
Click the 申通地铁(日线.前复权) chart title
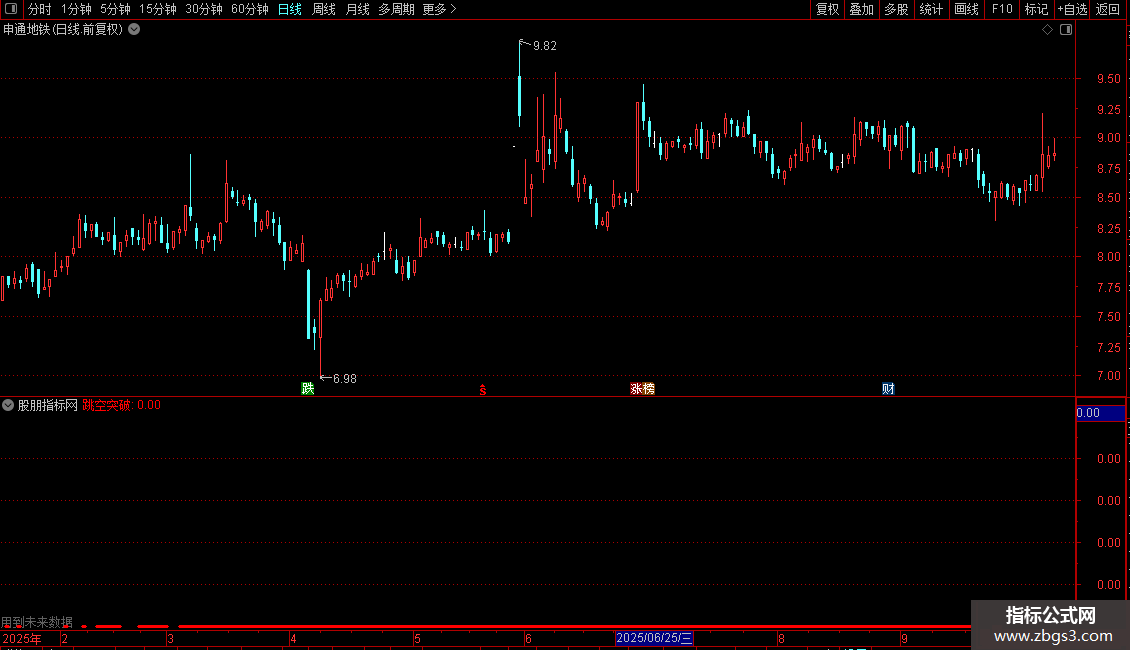click(63, 30)
